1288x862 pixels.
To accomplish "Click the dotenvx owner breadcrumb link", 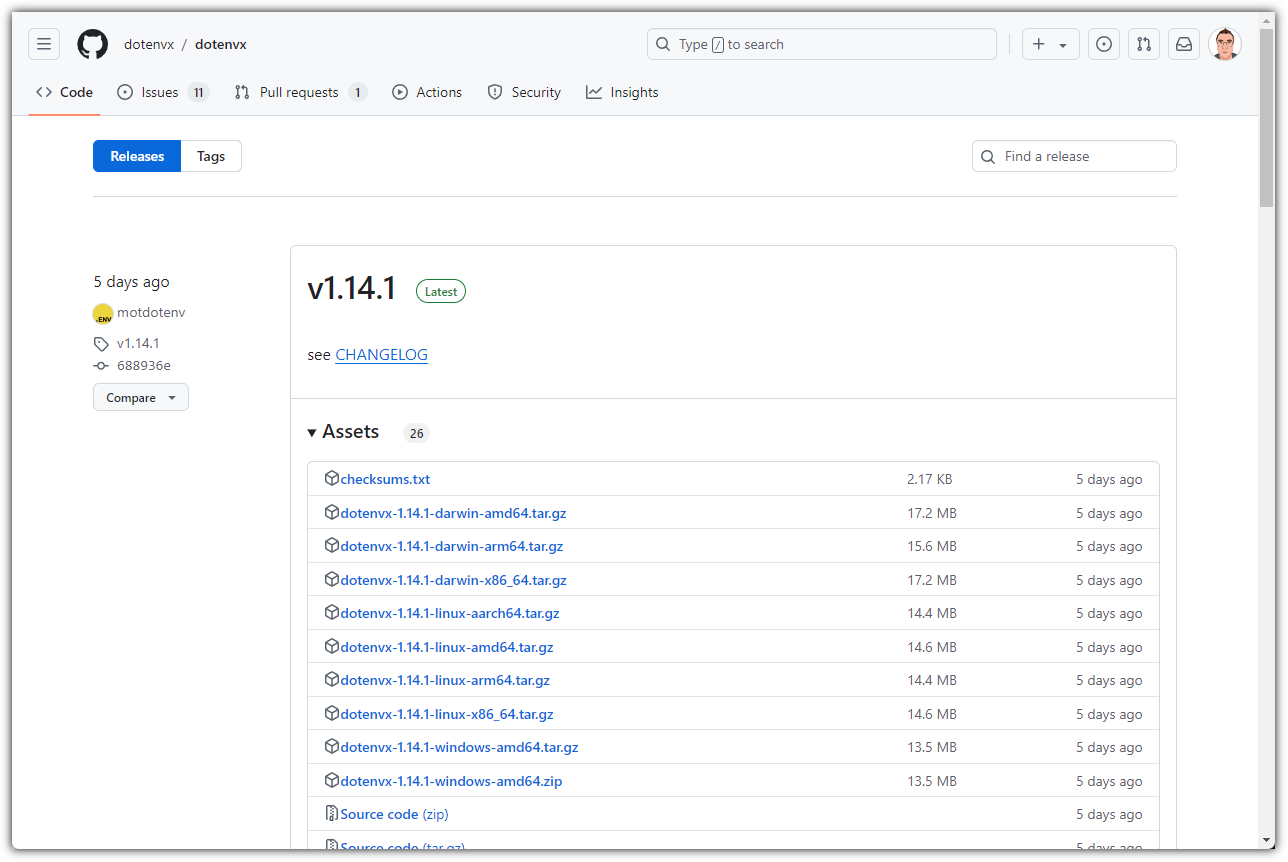I will click(x=149, y=44).
